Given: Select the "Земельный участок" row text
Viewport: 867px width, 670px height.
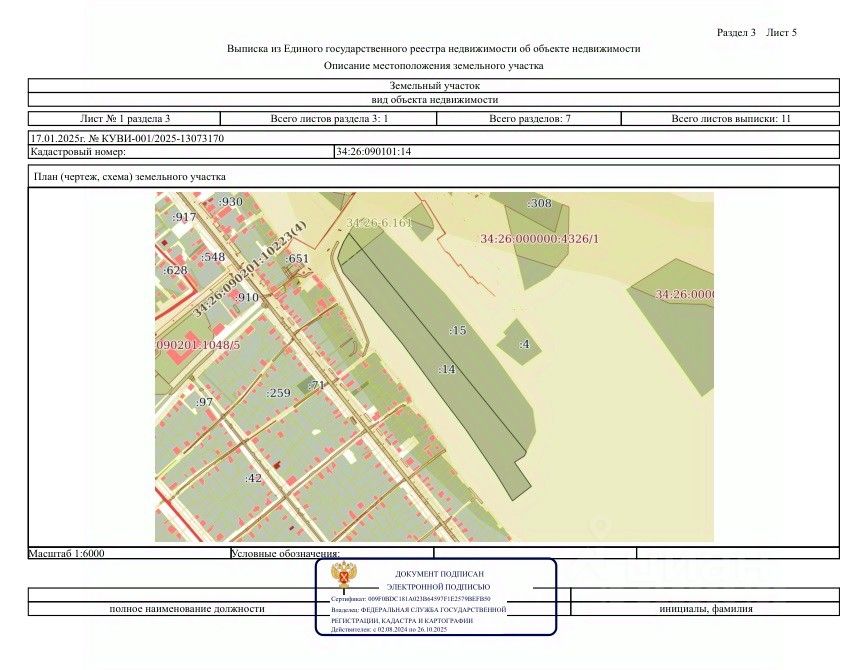Looking at the screenshot, I should (435, 86).
